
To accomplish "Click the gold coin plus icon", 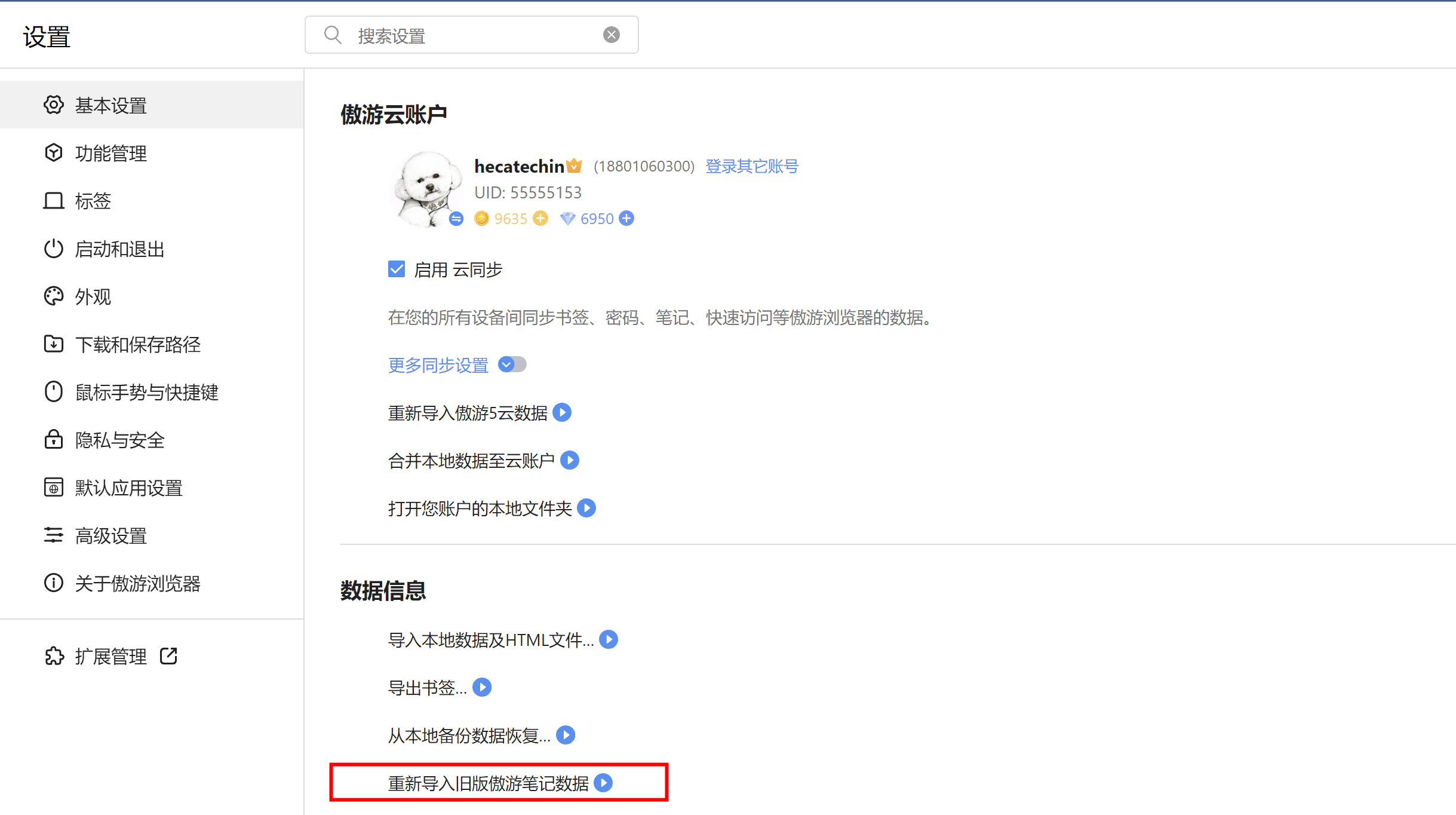I will [x=540, y=219].
